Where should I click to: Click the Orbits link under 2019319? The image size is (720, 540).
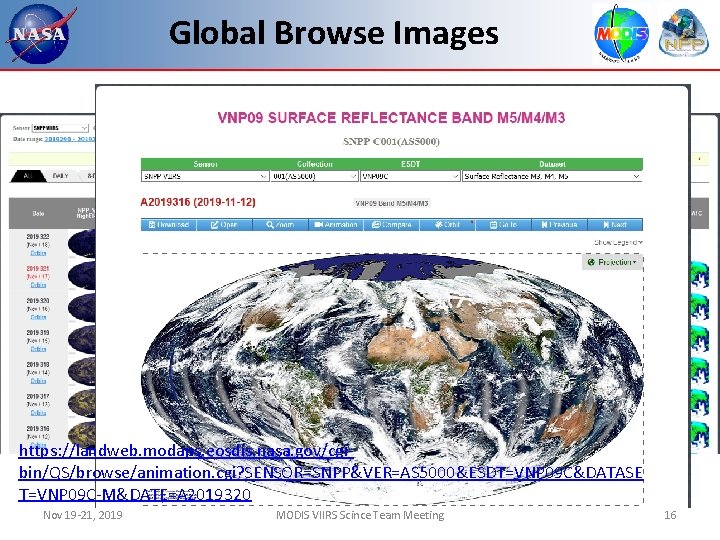38,349
